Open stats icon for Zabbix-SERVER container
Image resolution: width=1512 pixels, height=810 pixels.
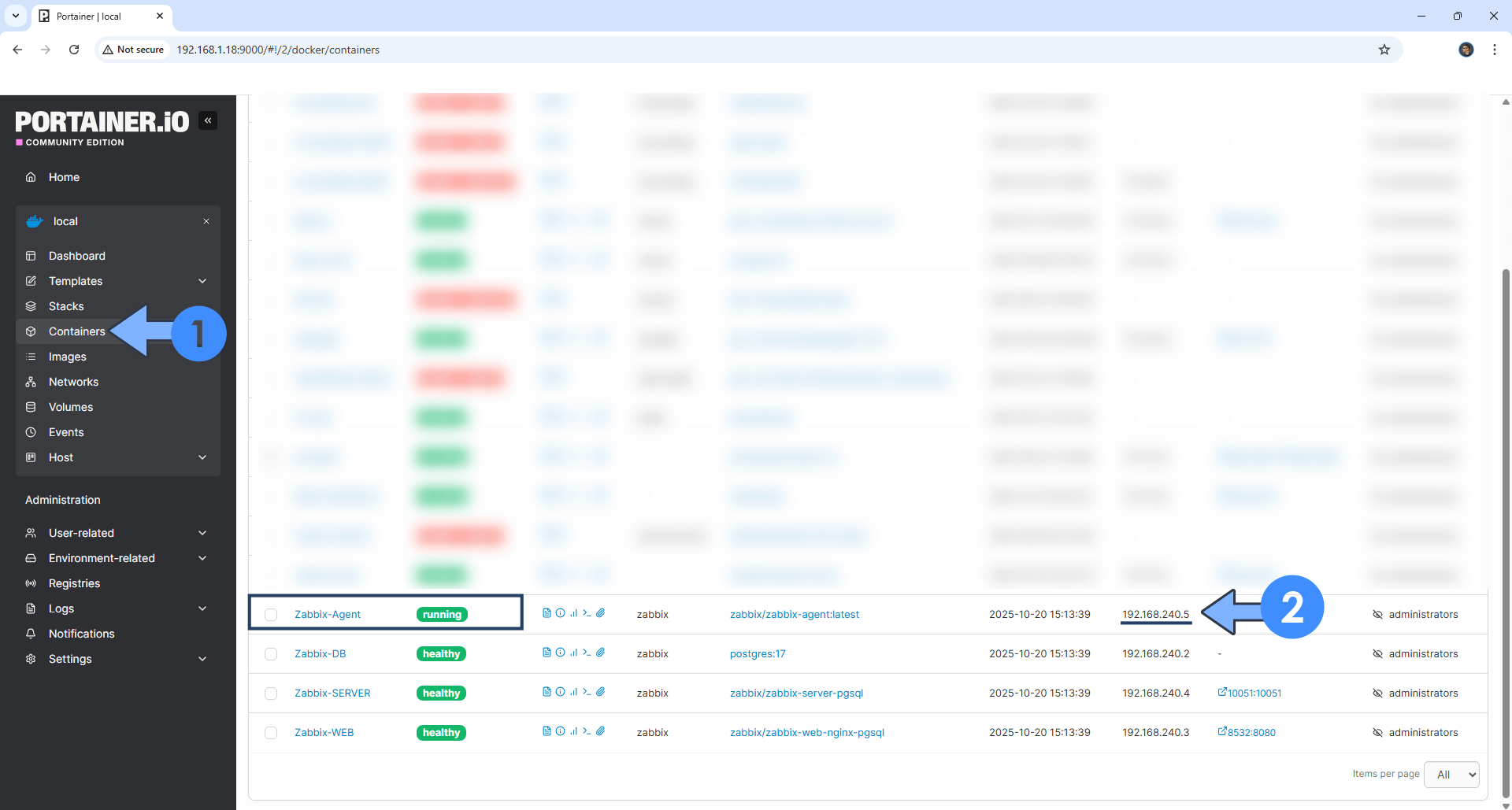(x=573, y=692)
